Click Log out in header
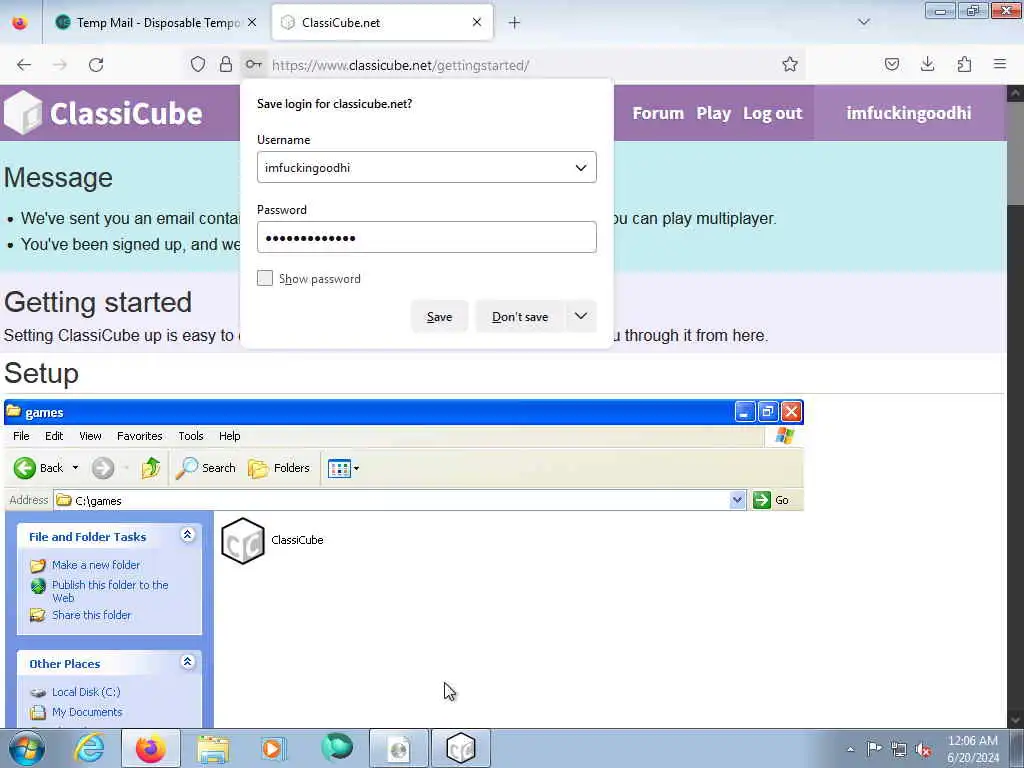 click(773, 114)
